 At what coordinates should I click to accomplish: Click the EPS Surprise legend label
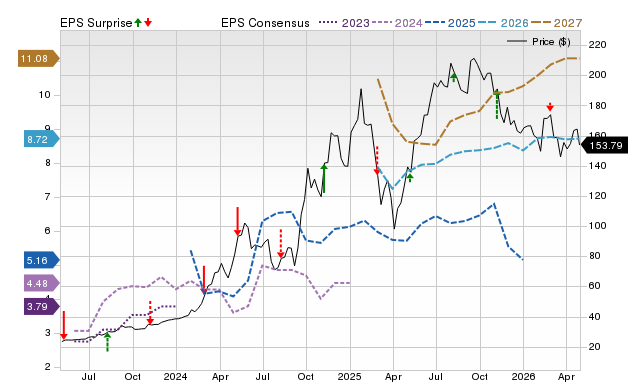tap(96, 23)
